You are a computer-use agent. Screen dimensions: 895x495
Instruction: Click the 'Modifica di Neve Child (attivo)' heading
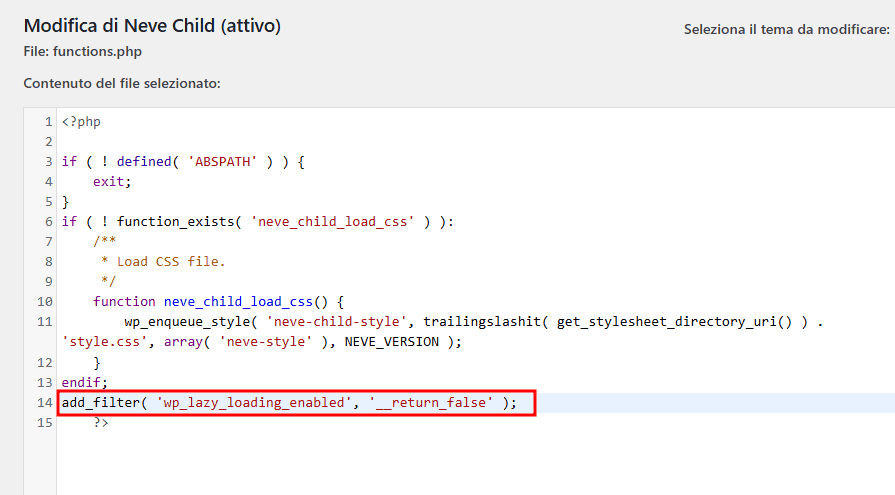(152, 26)
